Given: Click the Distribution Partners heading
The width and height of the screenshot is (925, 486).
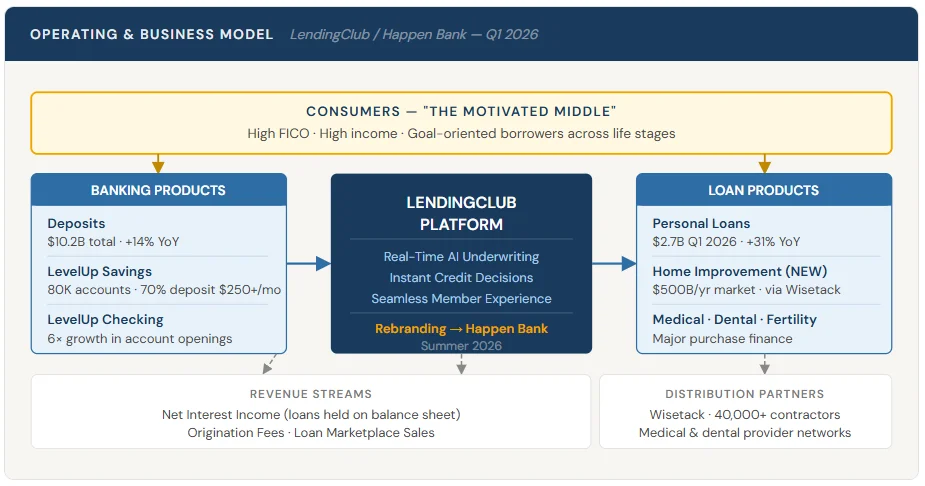Looking at the screenshot, I should [x=745, y=394].
